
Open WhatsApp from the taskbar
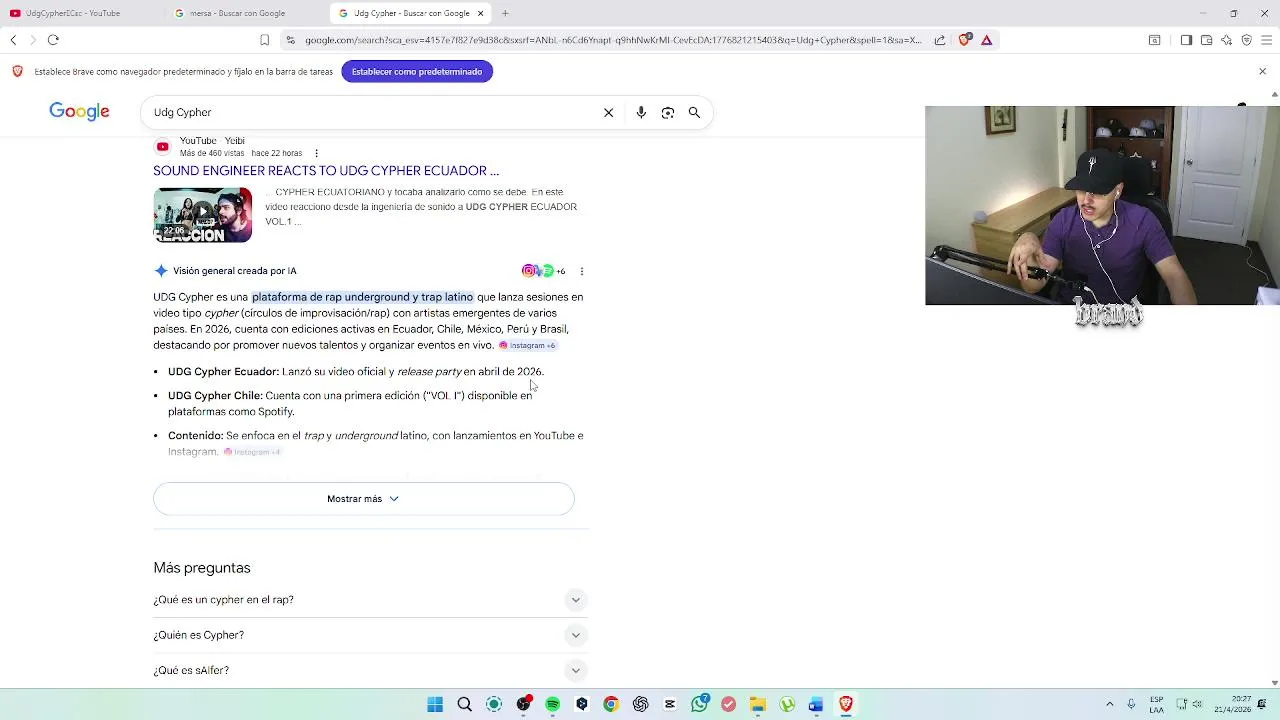pyautogui.click(x=699, y=705)
